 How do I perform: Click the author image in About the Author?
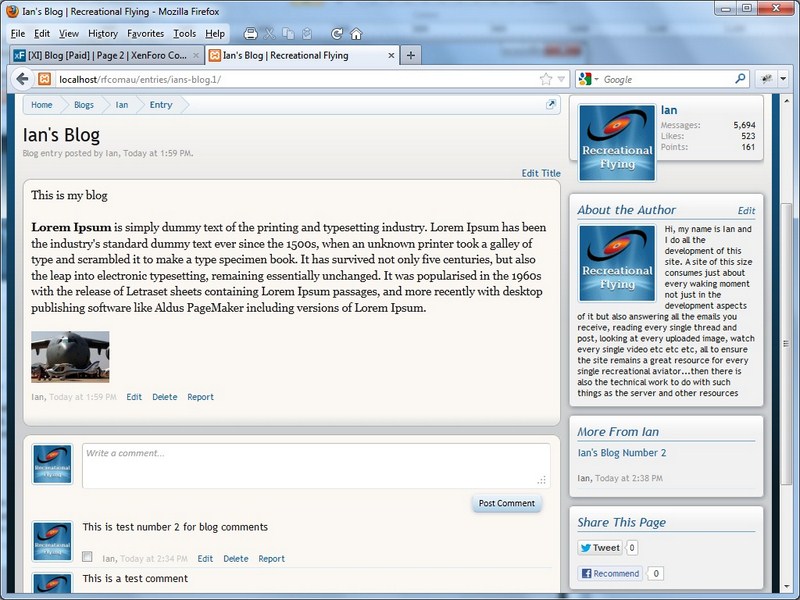[617, 263]
